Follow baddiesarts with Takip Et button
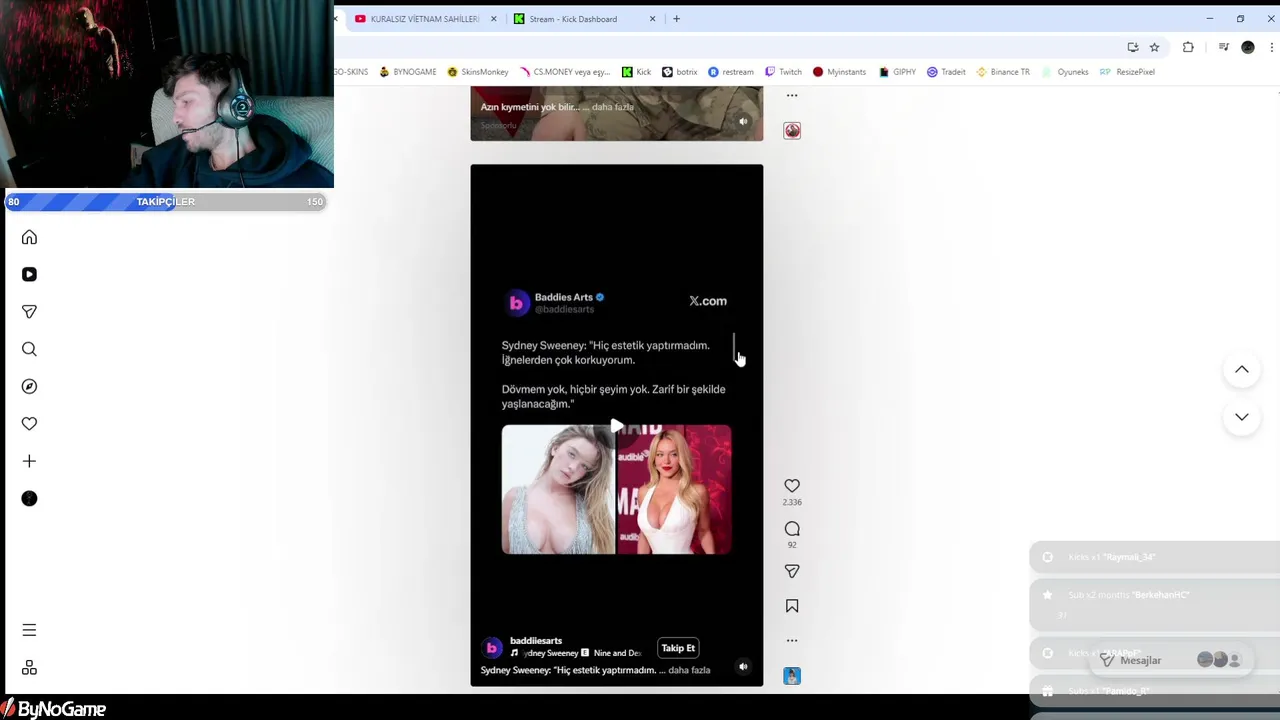Image resolution: width=1280 pixels, height=720 pixels. tap(678, 648)
